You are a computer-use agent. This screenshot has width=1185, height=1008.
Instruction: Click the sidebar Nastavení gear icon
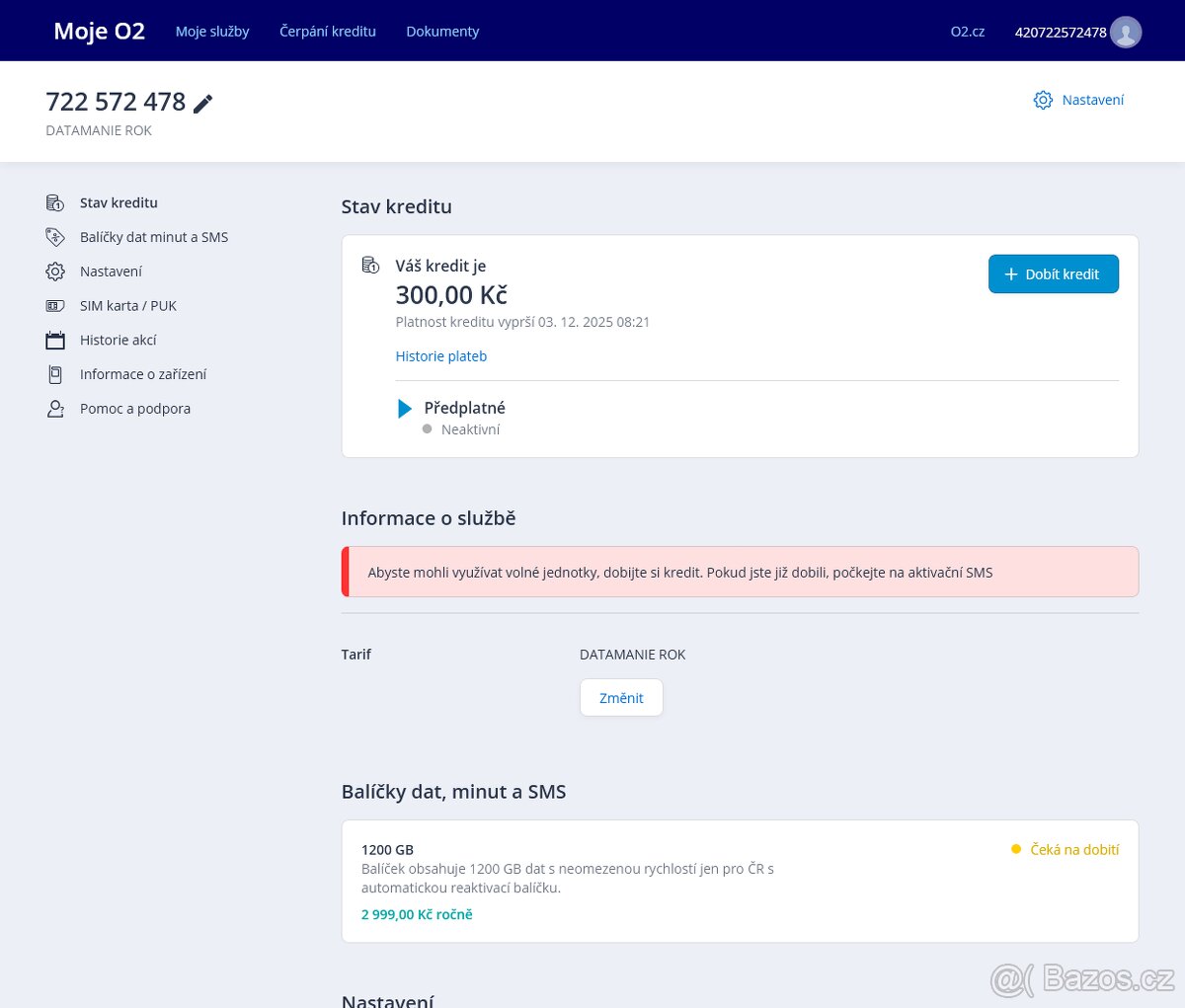pos(56,271)
